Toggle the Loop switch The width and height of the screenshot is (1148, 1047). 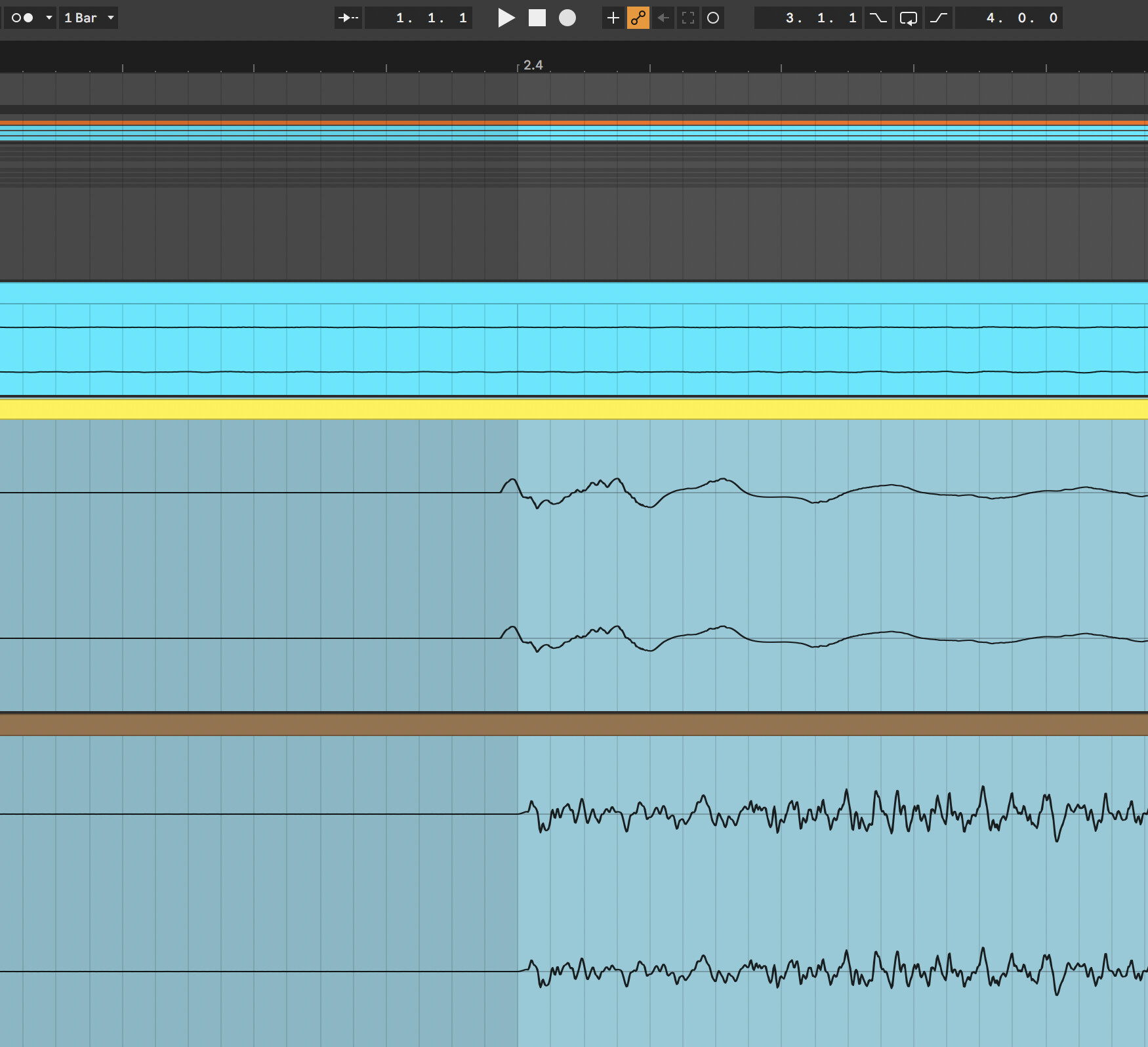(x=909, y=18)
